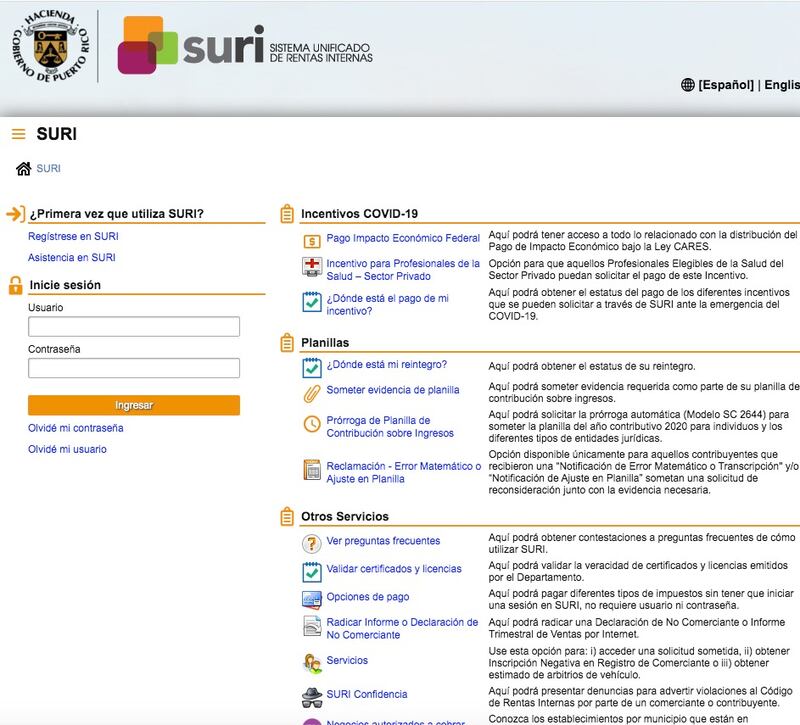Open Pago Impacto Económico Federal link
Image resolution: width=800 pixels, height=725 pixels.
[403, 238]
